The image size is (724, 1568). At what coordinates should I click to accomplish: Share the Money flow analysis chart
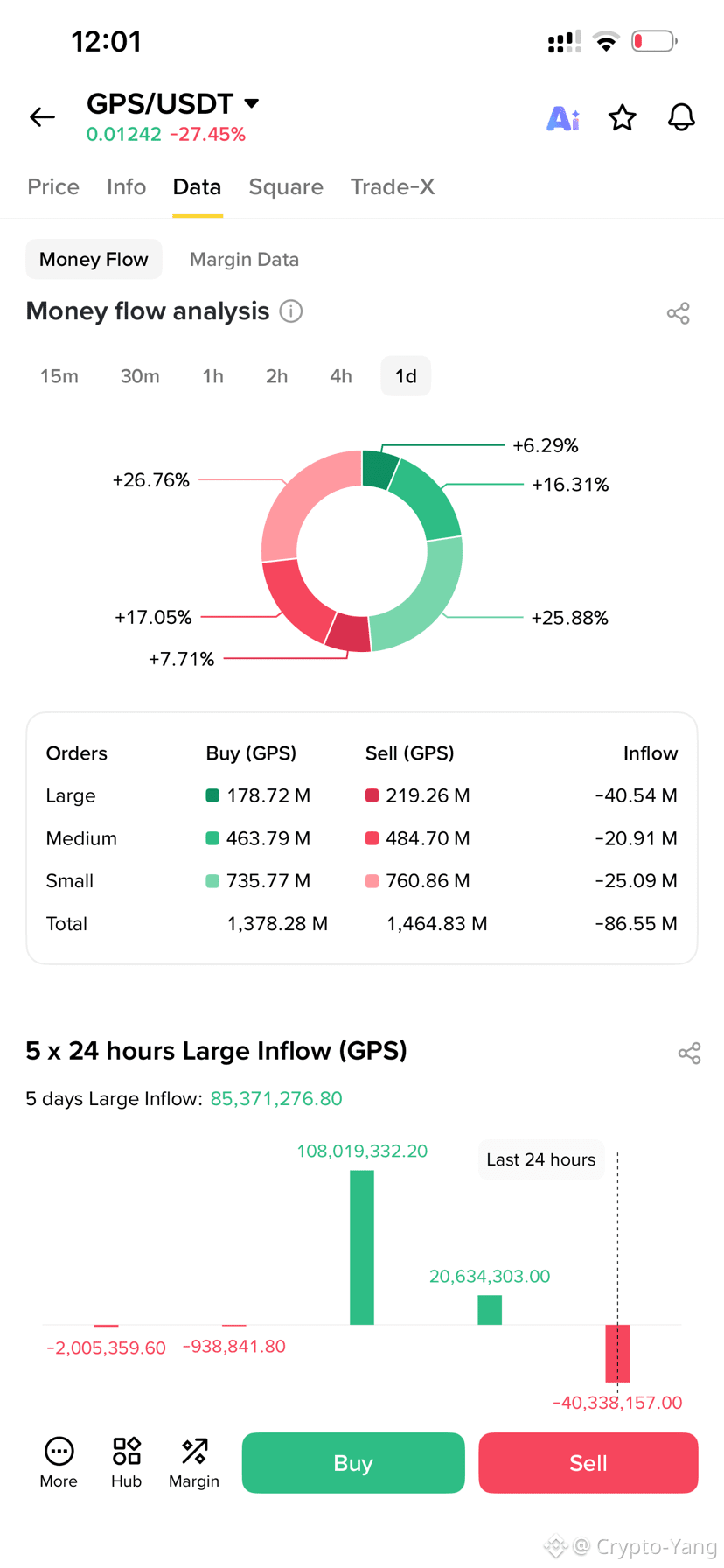pos(679,313)
